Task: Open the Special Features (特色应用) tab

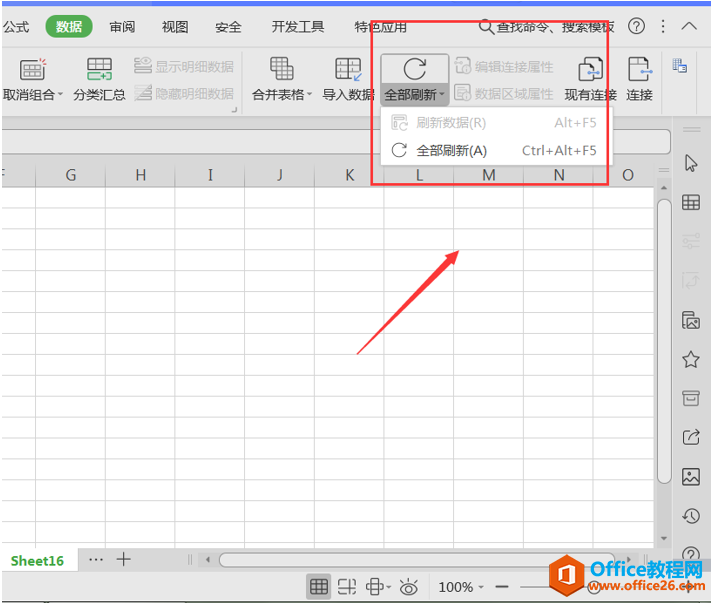Action: [x=381, y=27]
